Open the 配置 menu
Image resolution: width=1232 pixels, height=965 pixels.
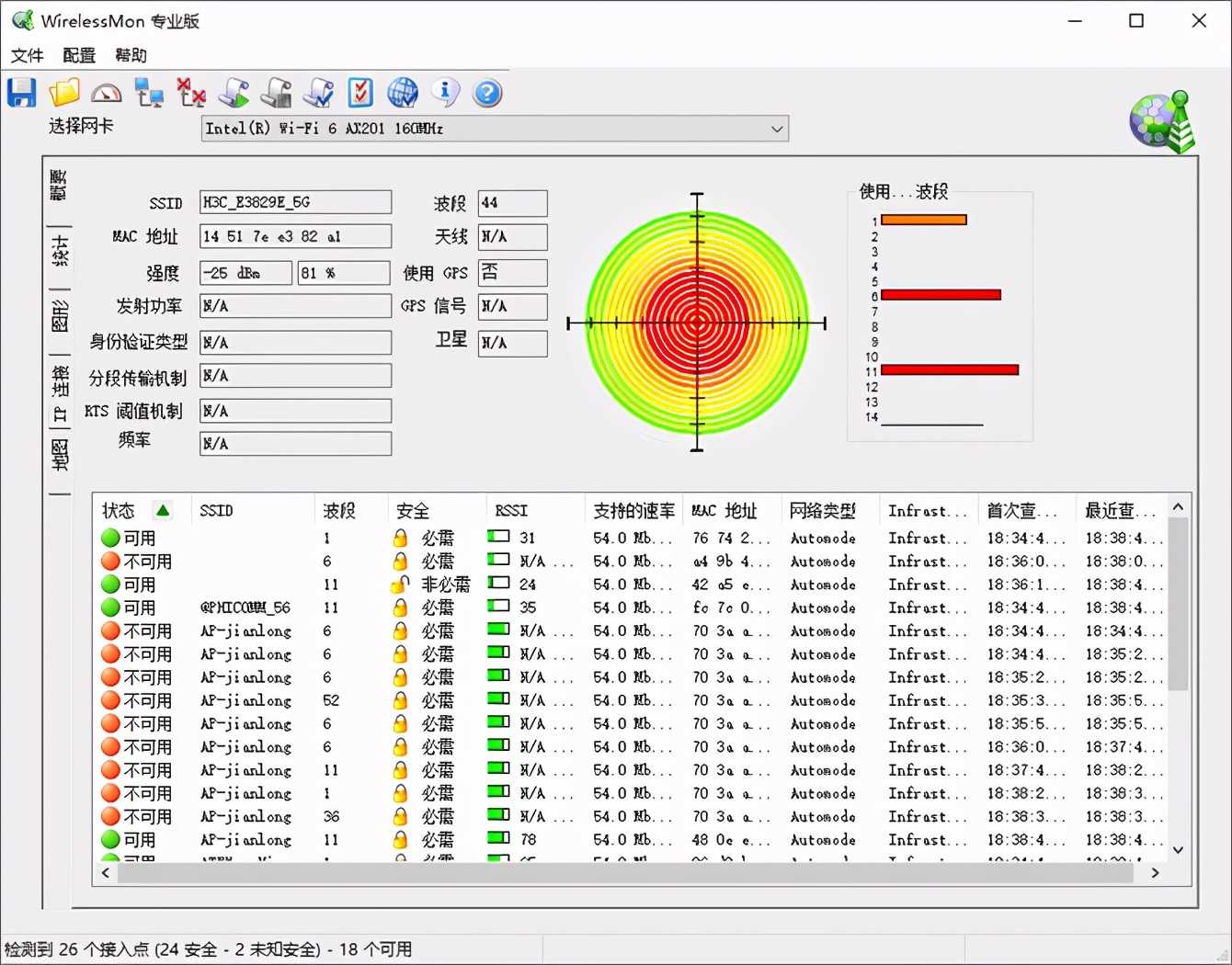[x=78, y=55]
